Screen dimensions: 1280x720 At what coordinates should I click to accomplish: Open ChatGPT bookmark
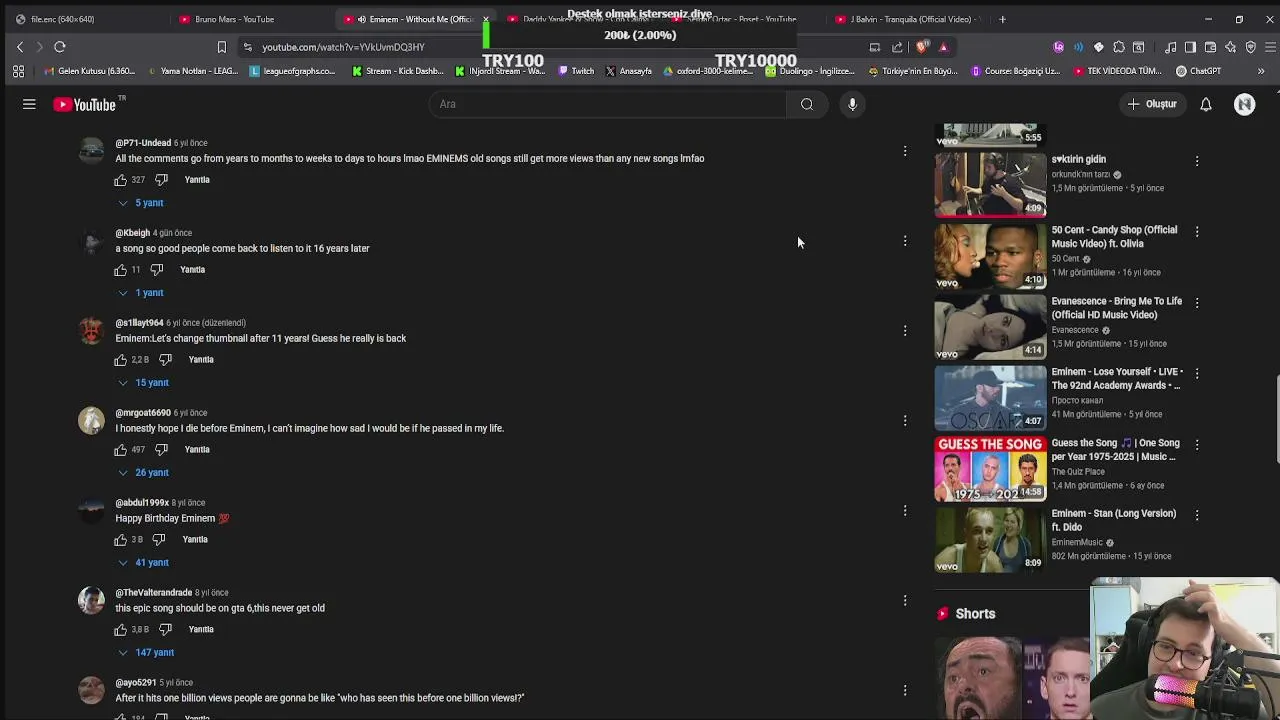pyautogui.click(x=1198, y=71)
